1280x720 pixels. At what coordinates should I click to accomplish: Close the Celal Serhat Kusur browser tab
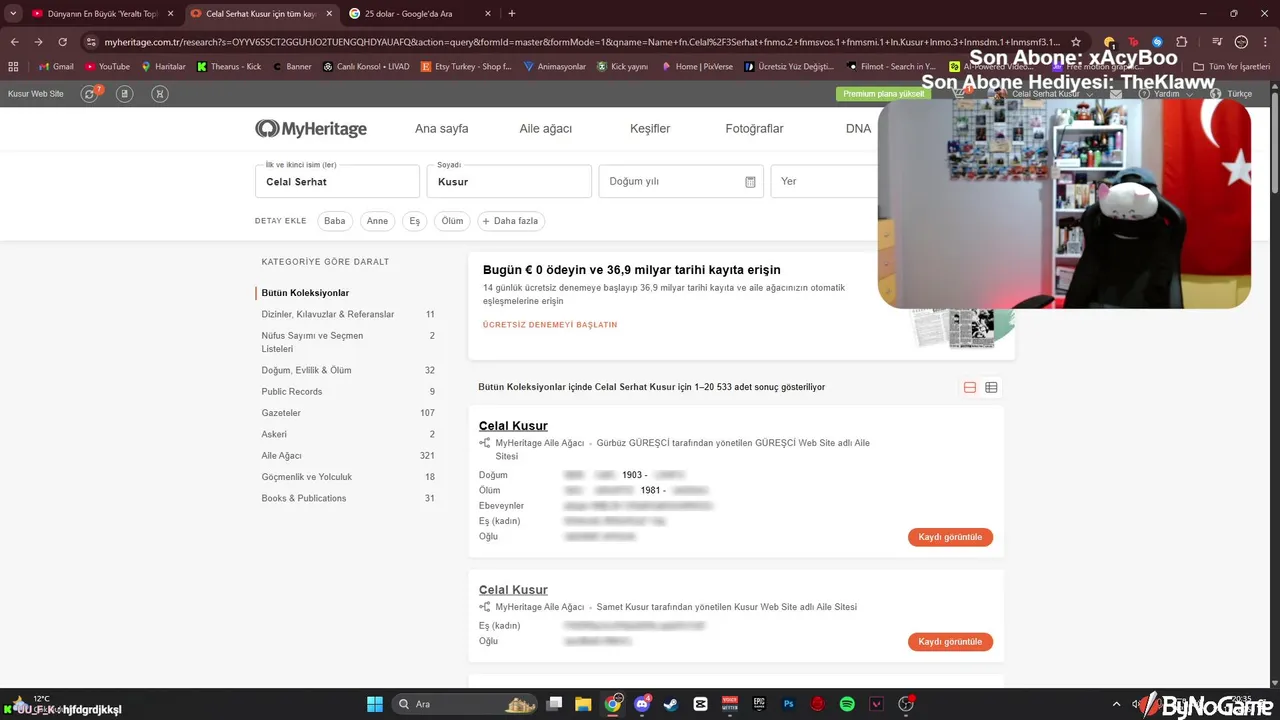click(329, 14)
